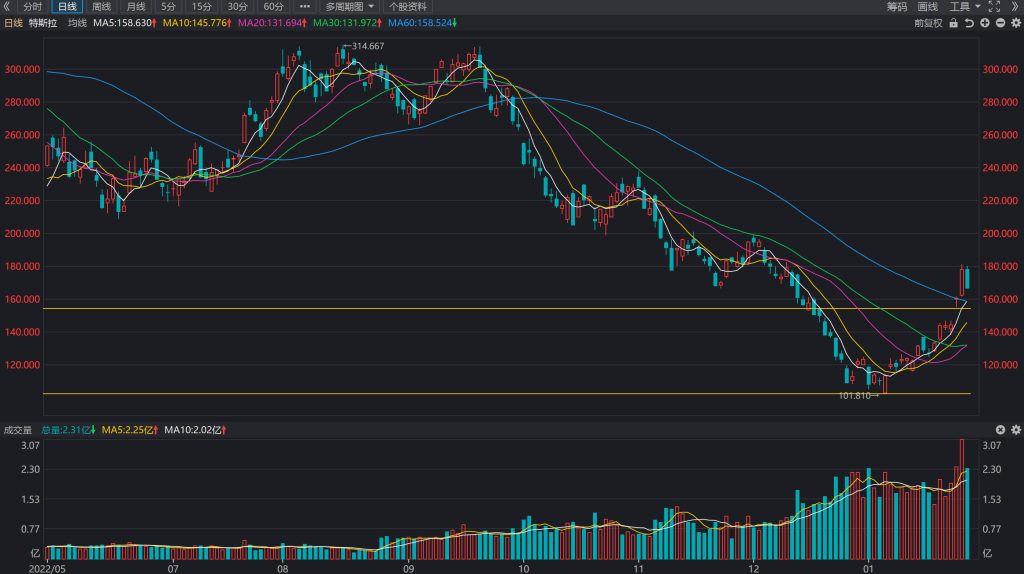
Task: Open the 多周期图 dropdown
Action: (350, 7)
